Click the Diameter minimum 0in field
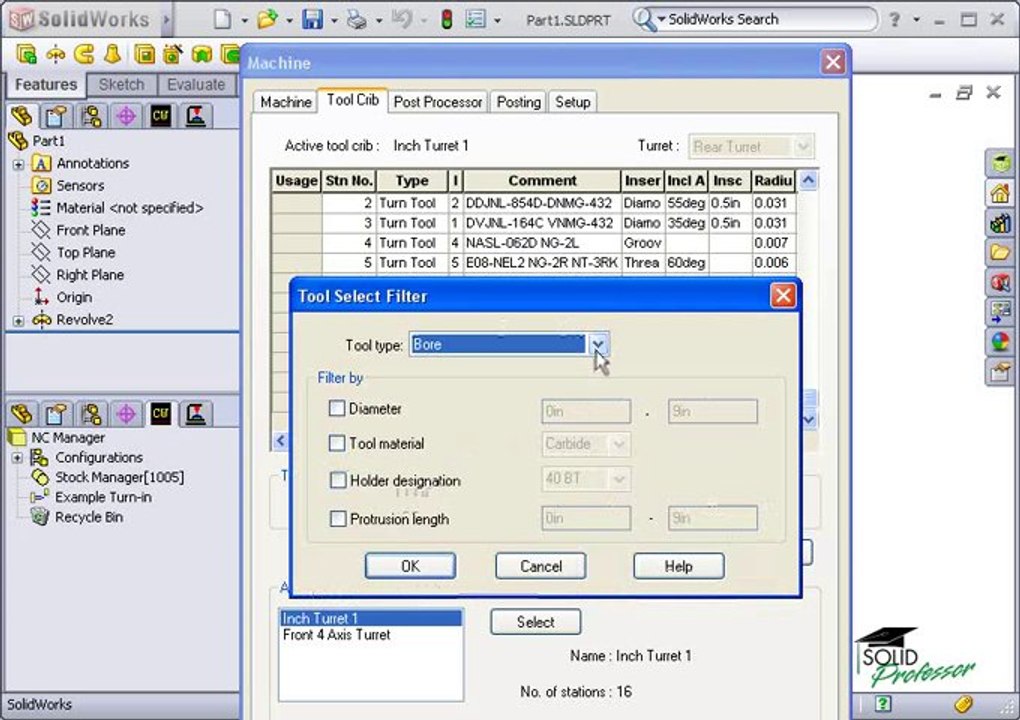 (x=585, y=411)
